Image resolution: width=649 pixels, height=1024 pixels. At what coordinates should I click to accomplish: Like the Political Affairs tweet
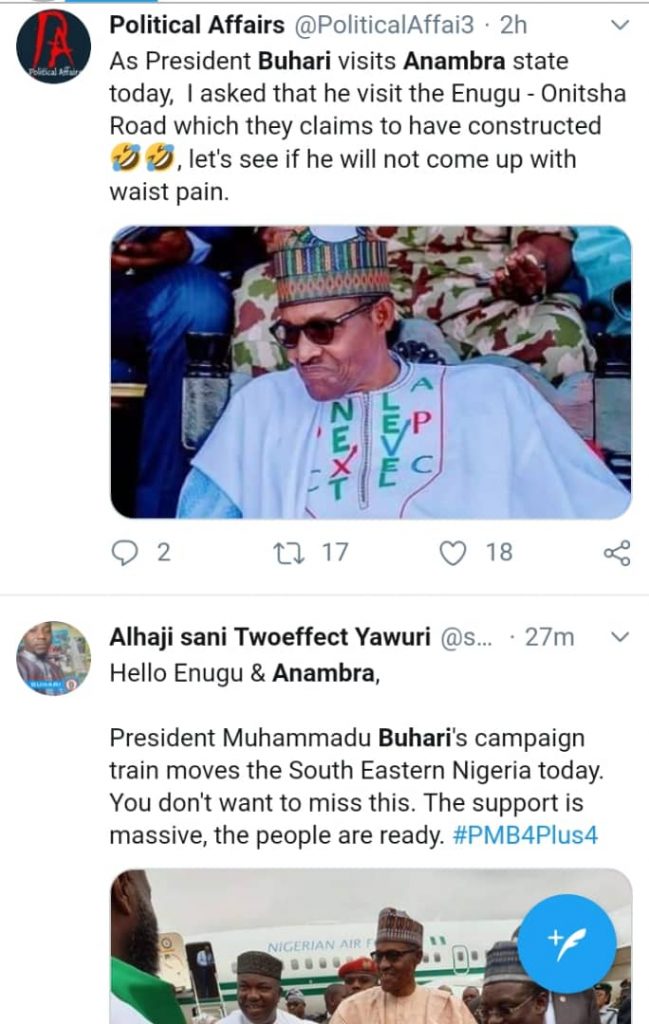[x=453, y=552]
